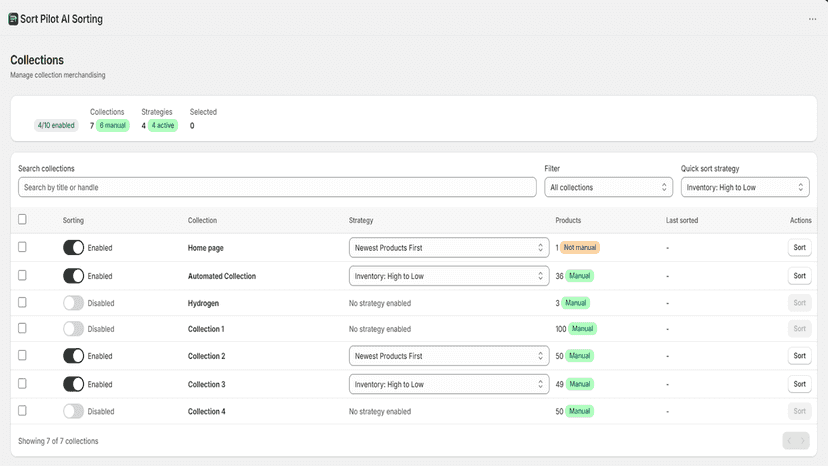
Task: Click the Selected count label
Action: pos(203,111)
